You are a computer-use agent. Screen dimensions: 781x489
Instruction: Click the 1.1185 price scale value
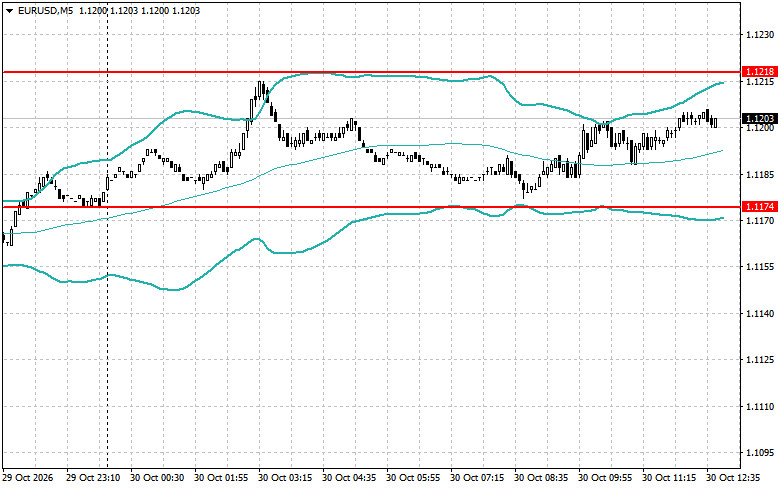point(760,174)
